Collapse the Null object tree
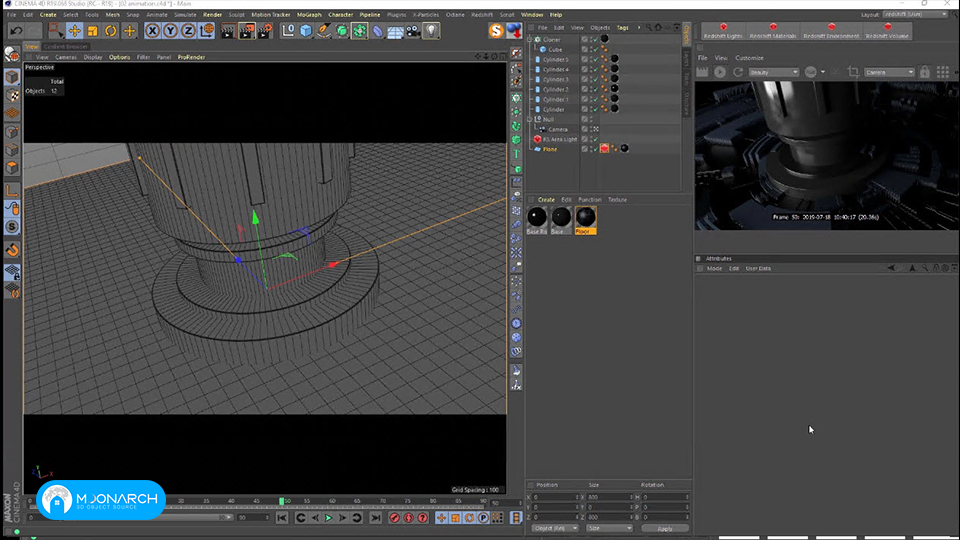 530,119
